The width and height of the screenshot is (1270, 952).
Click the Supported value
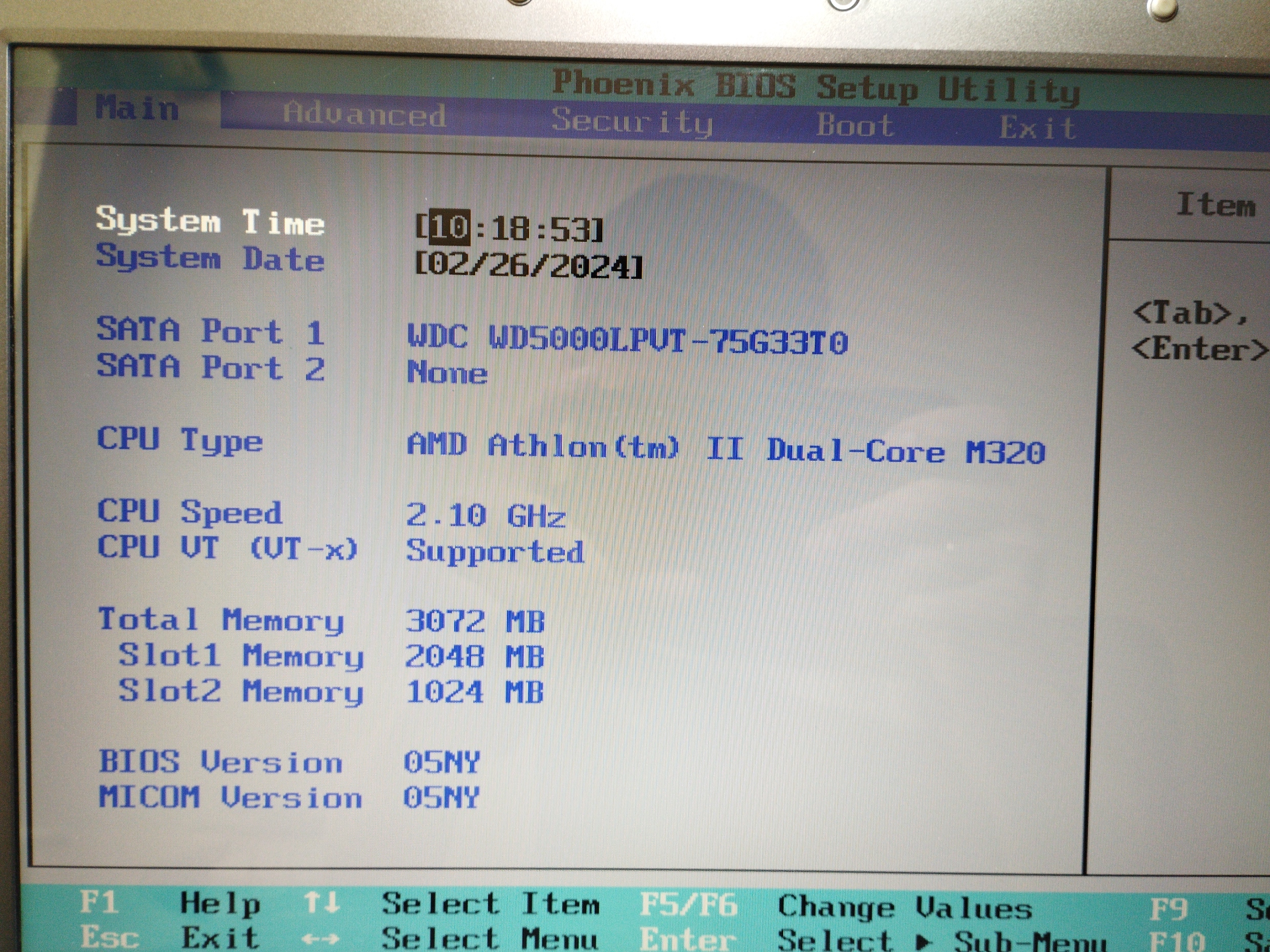(495, 551)
